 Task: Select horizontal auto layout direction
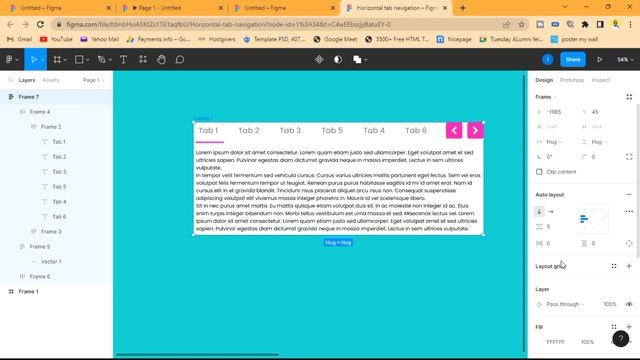click(x=551, y=211)
